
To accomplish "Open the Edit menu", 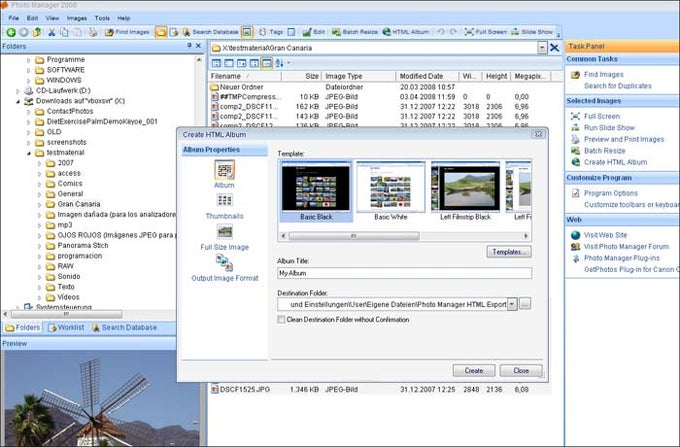I will tap(32, 18).
